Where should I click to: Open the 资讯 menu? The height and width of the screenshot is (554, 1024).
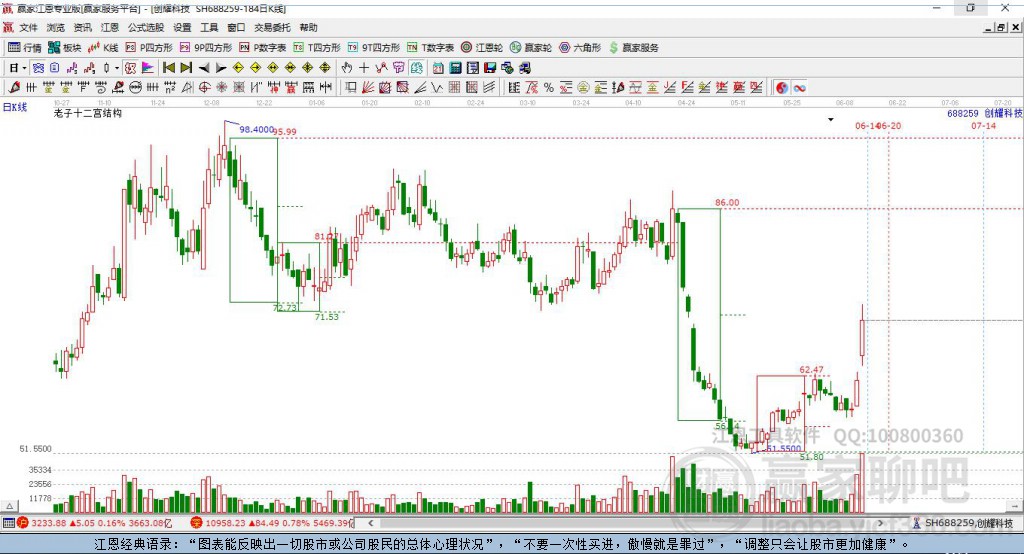83,27
